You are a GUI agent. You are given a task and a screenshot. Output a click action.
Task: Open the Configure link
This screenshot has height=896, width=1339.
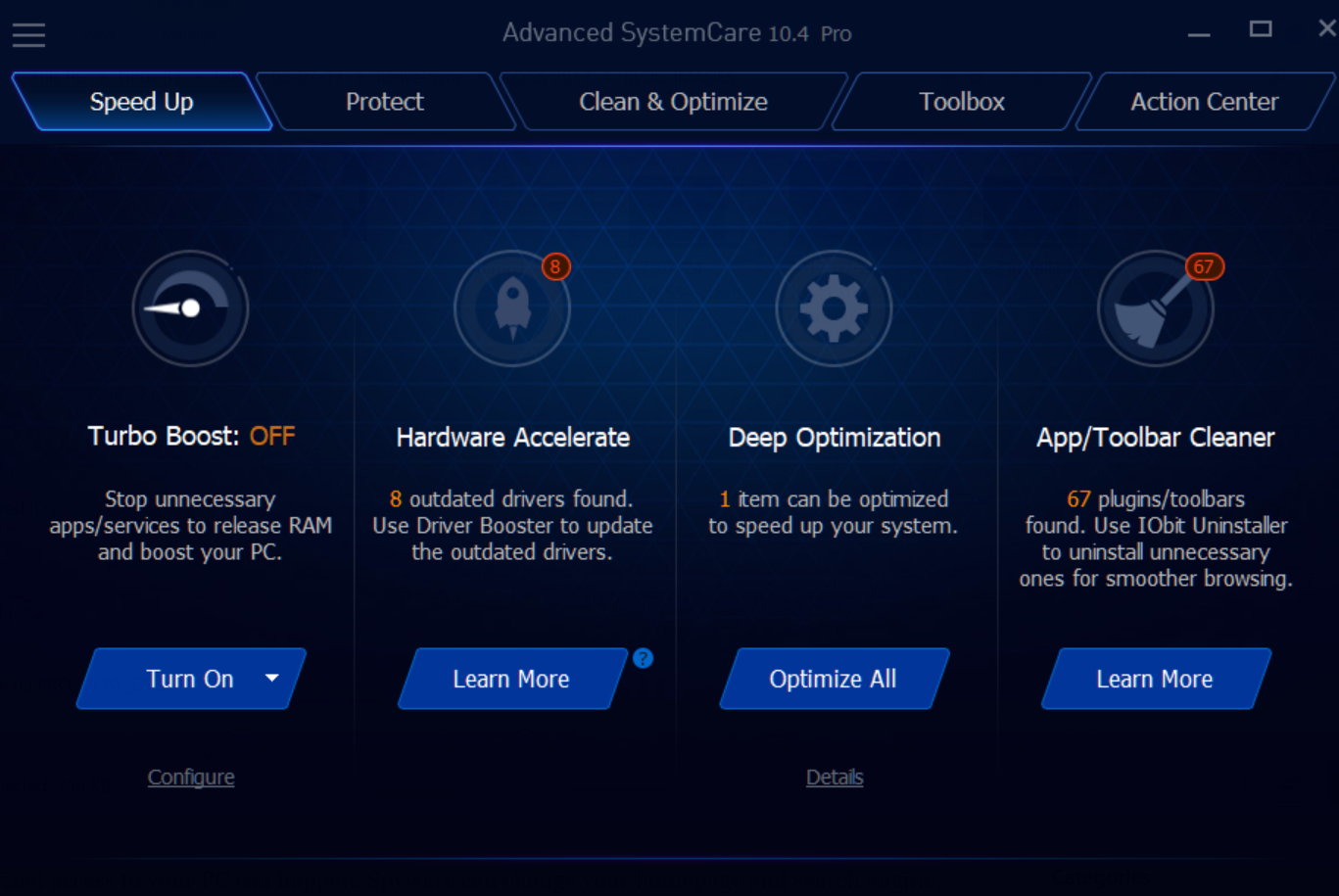[191, 778]
